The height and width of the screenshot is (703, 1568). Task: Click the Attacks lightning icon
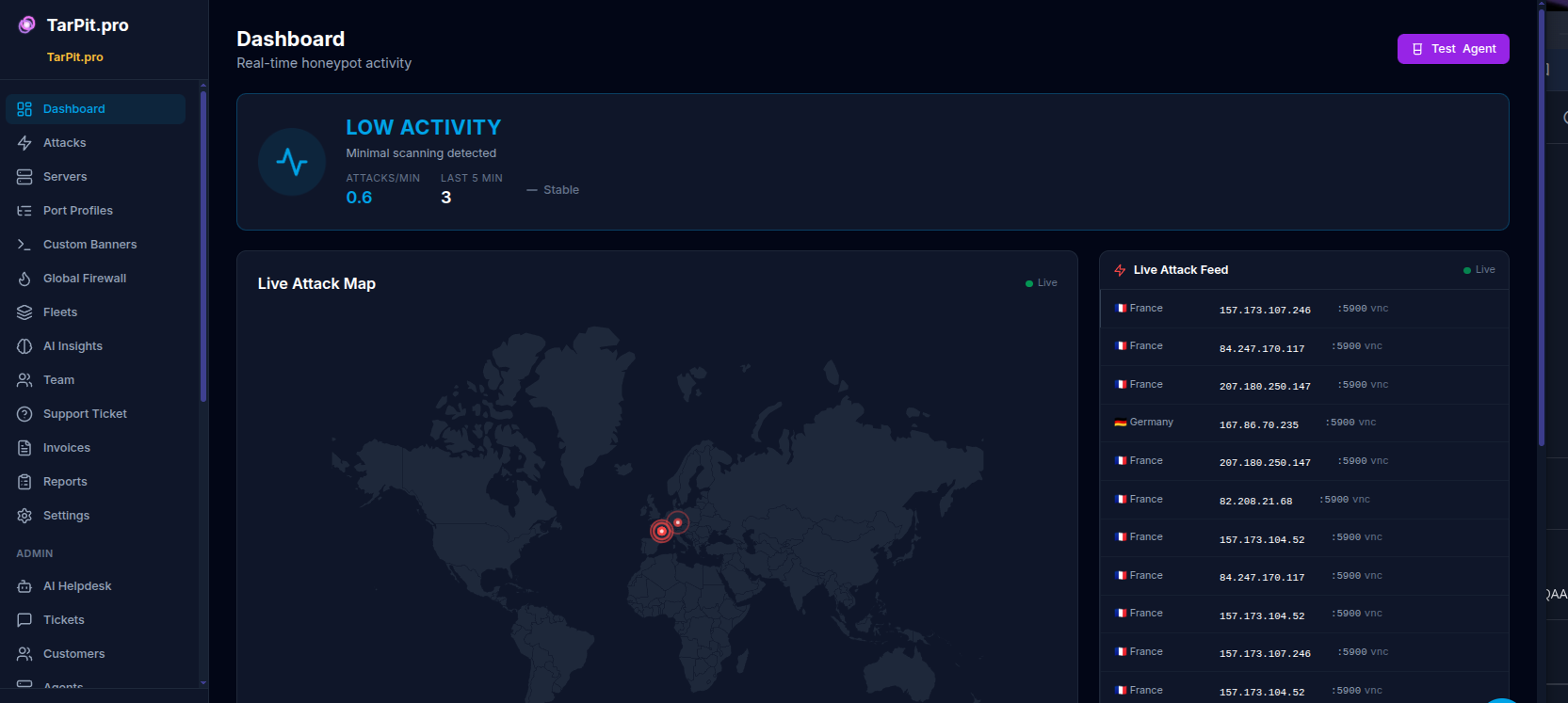point(24,143)
